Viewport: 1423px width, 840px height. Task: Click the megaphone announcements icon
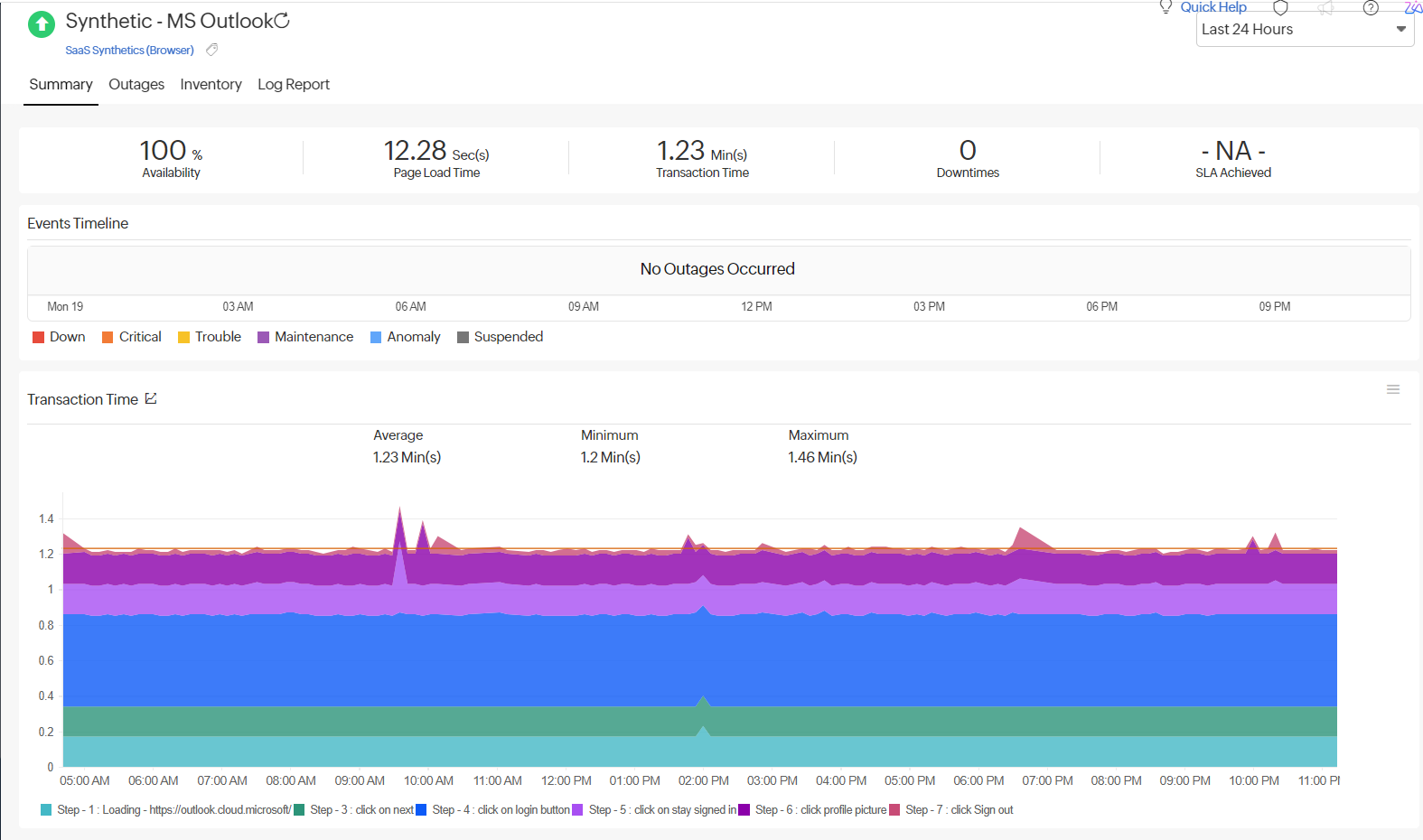[1325, 8]
